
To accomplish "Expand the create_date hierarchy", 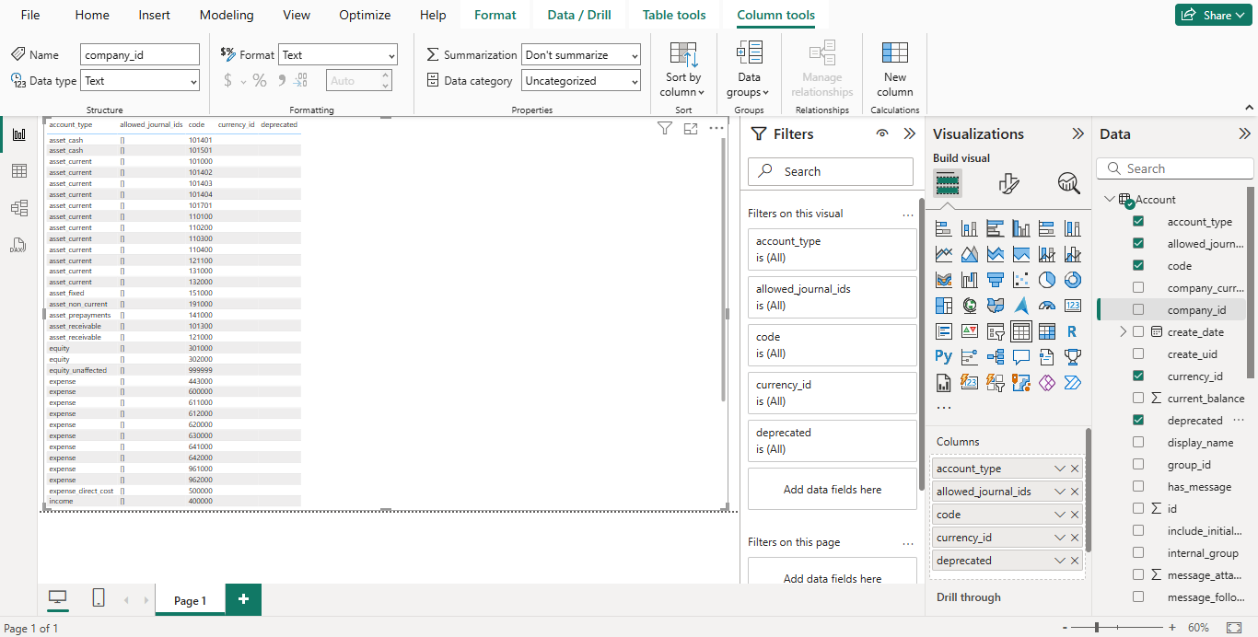I will click(x=1122, y=332).
